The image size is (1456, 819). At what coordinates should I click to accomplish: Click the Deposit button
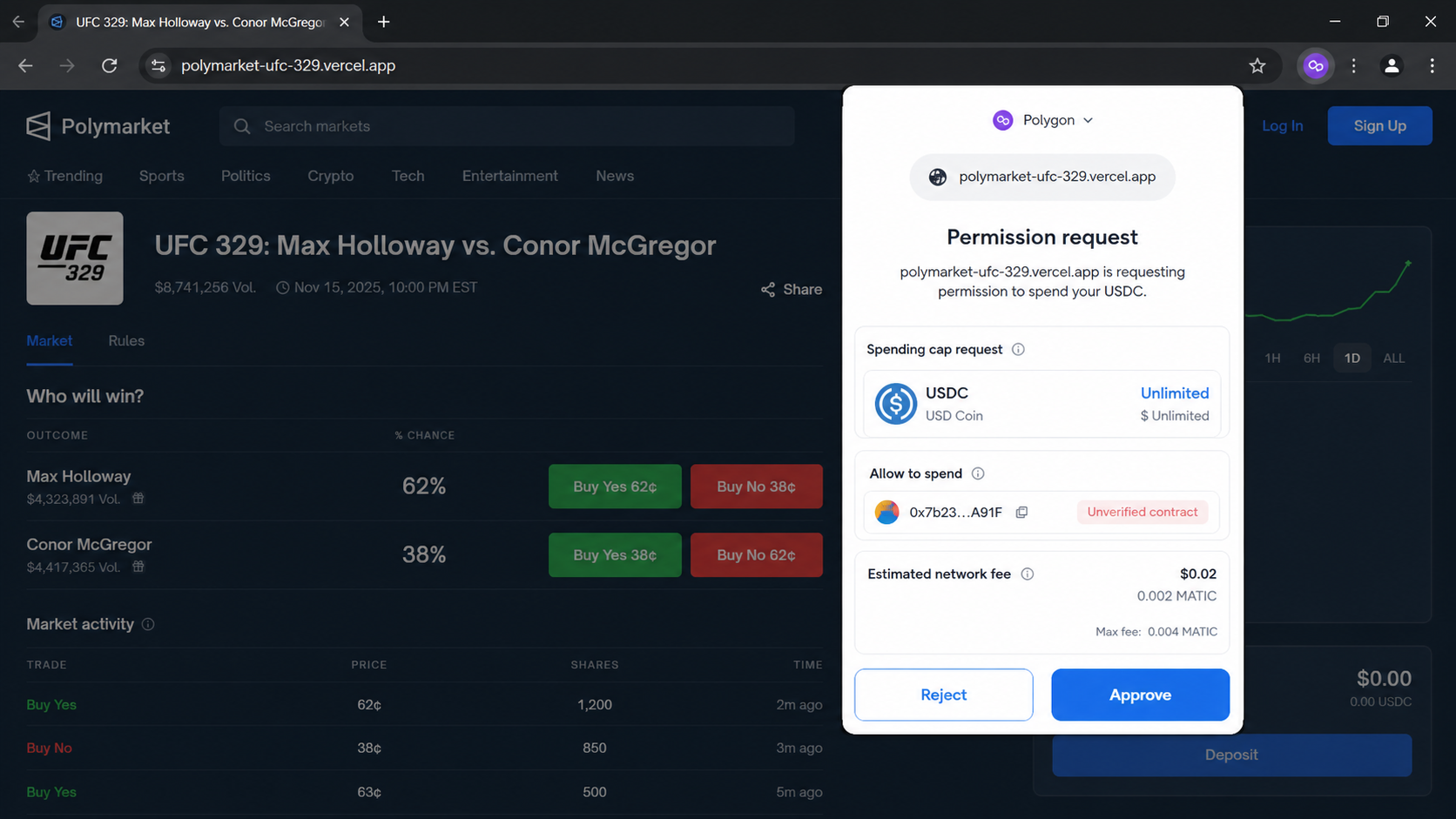pyautogui.click(x=1231, y=755)
